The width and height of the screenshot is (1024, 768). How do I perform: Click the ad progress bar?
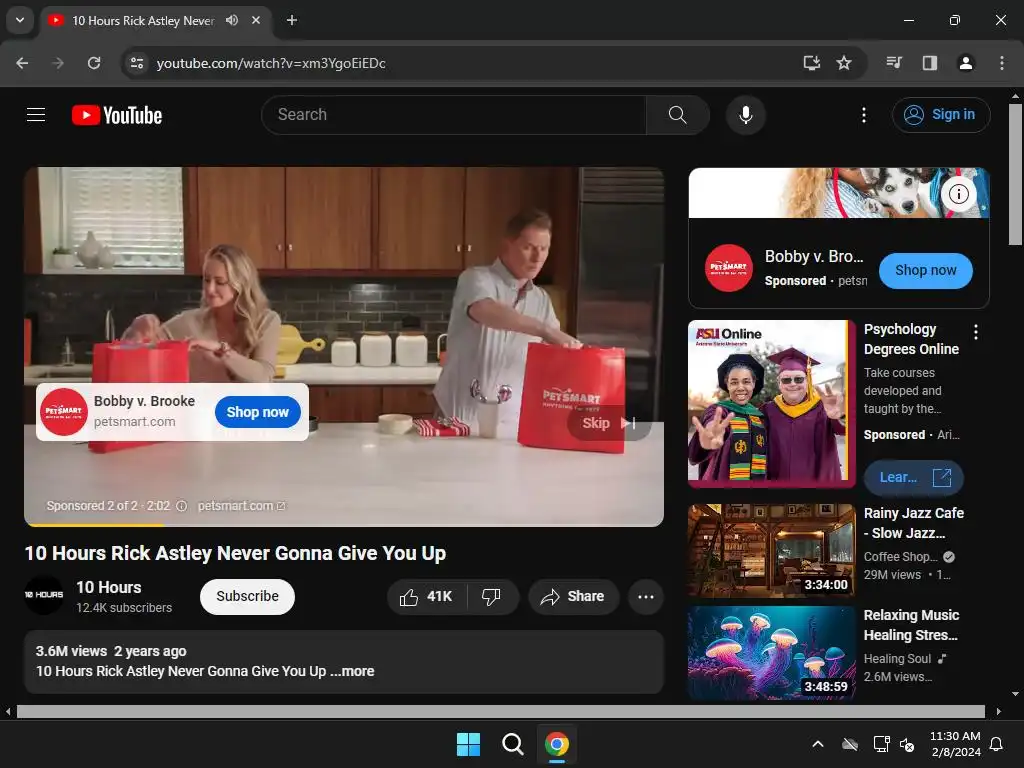point(344,524)
